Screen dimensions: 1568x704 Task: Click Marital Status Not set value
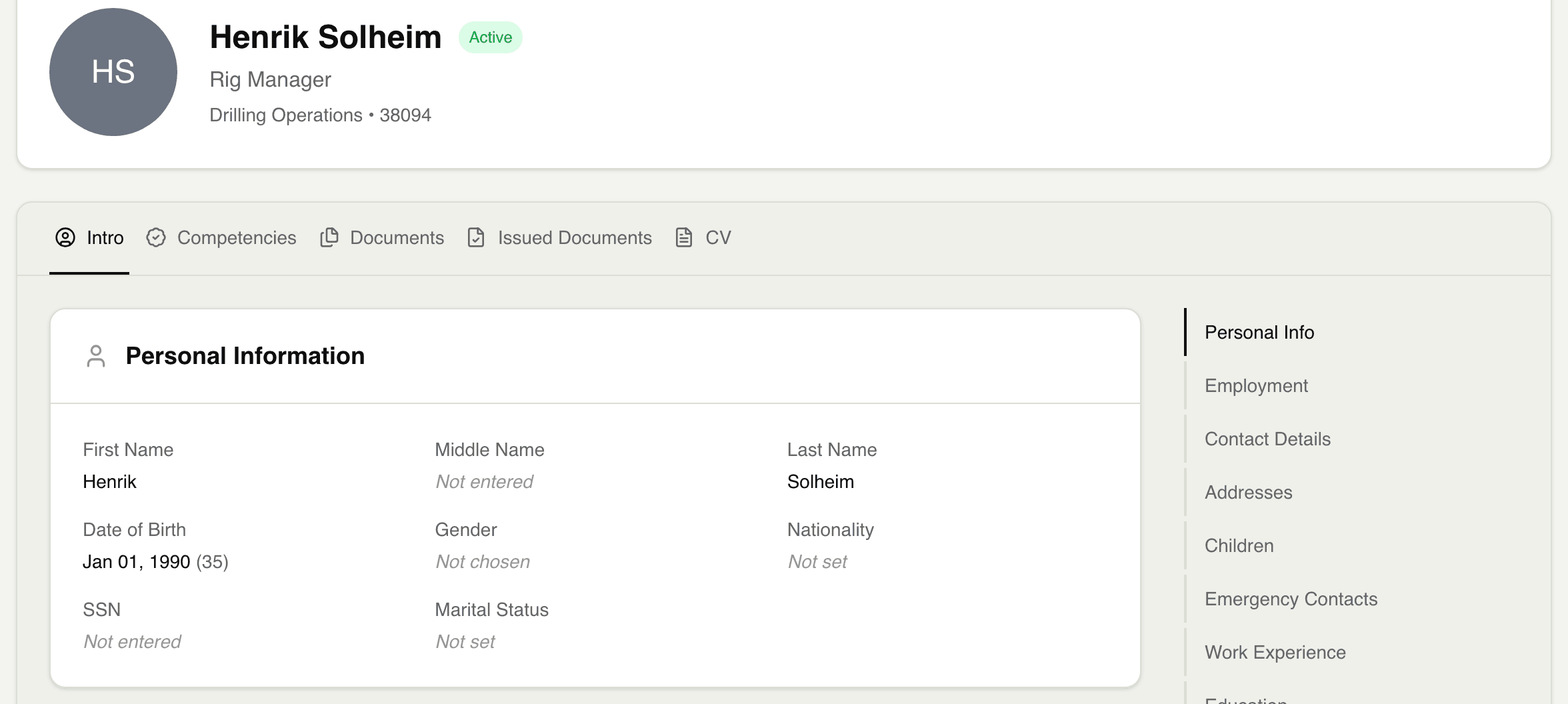click(465, 641)
